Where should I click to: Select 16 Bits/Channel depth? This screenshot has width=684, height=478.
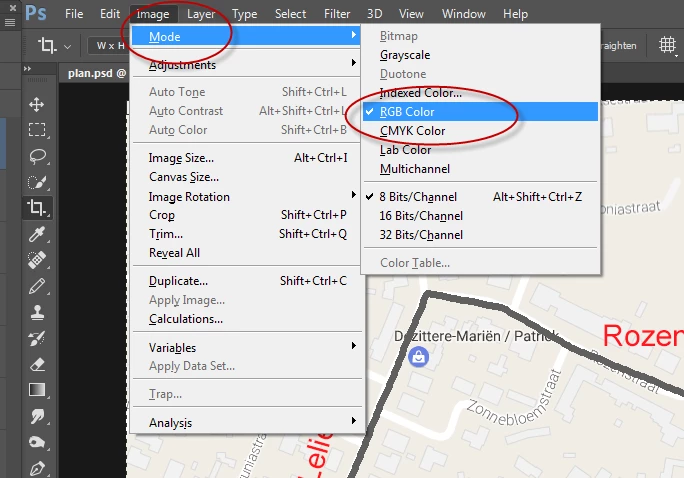(480, 216)
